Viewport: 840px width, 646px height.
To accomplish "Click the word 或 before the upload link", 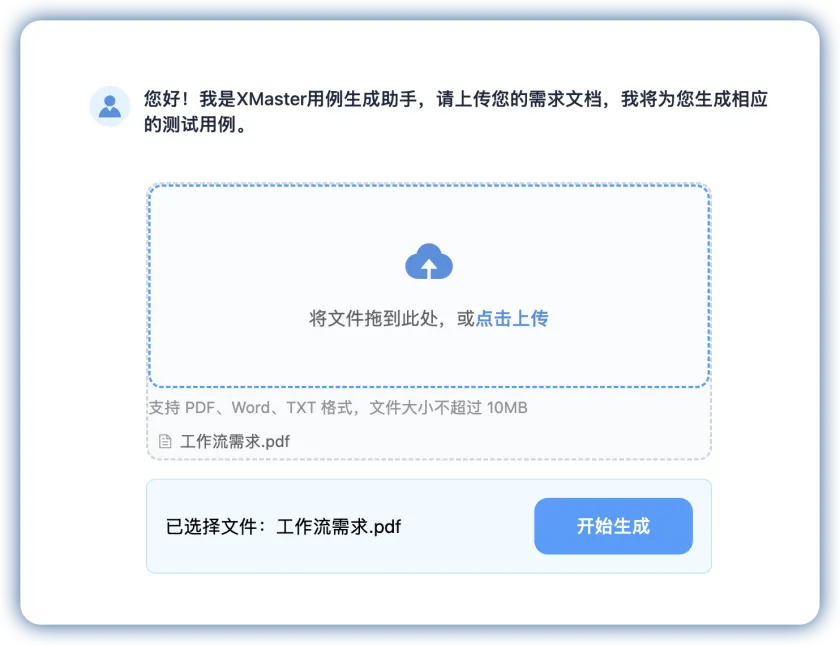I will (x=466, y=318).
